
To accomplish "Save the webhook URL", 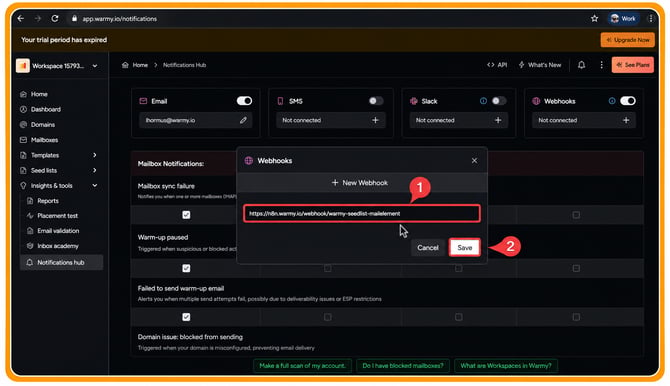I will 464,248.
